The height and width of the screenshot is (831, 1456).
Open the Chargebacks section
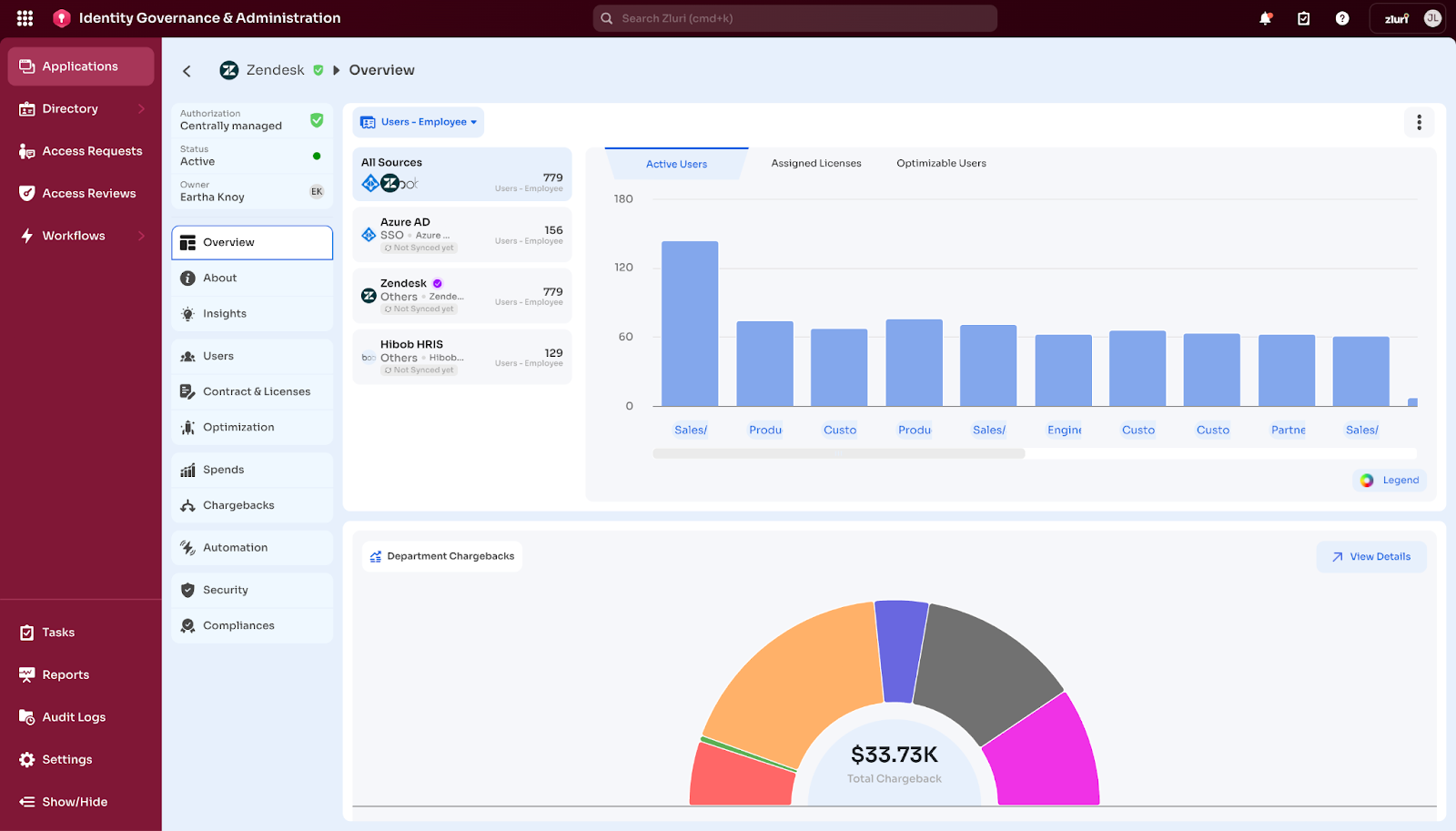tap(252, 505)
